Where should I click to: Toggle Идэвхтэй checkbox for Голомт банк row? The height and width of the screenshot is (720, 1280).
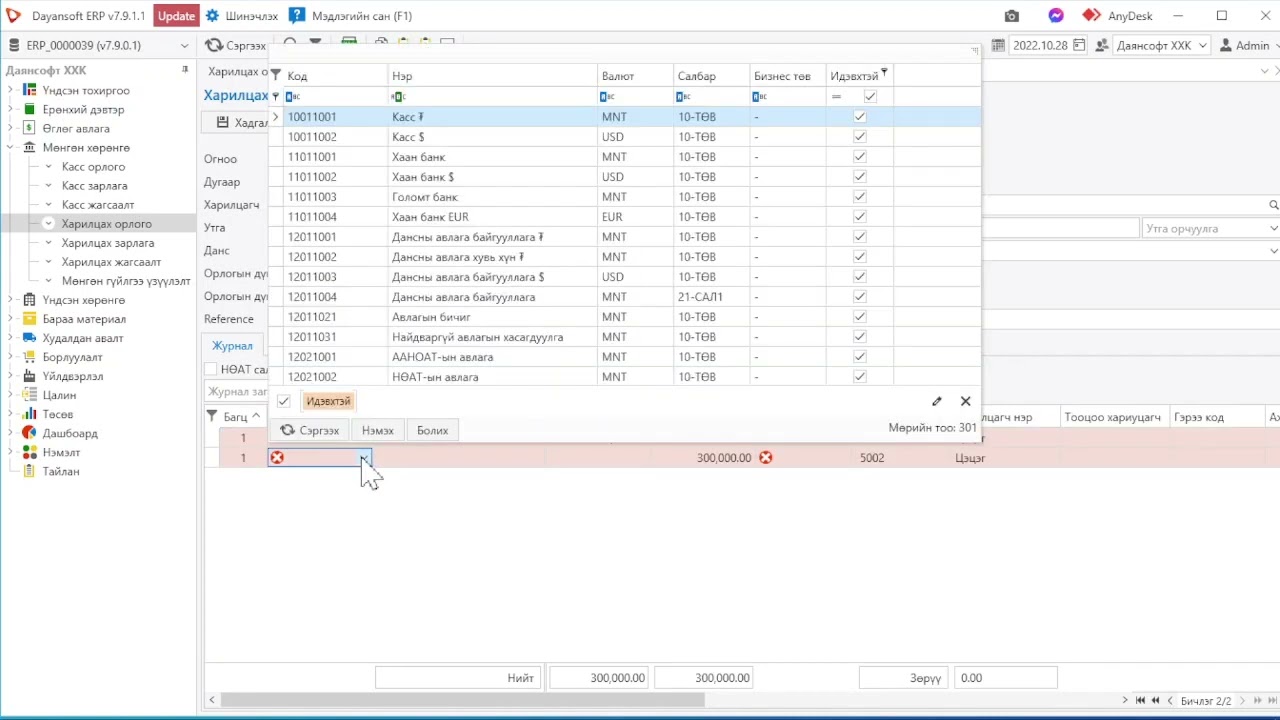859,197
